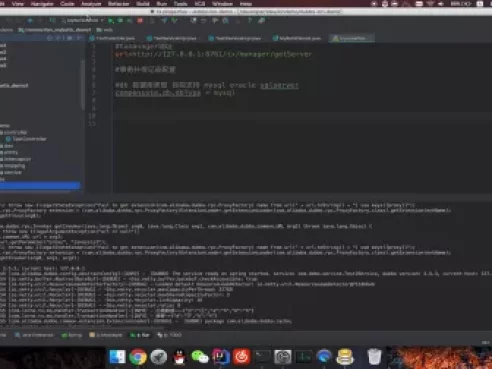
Task: Launch Finder from the dock
Action: [117, 357]
